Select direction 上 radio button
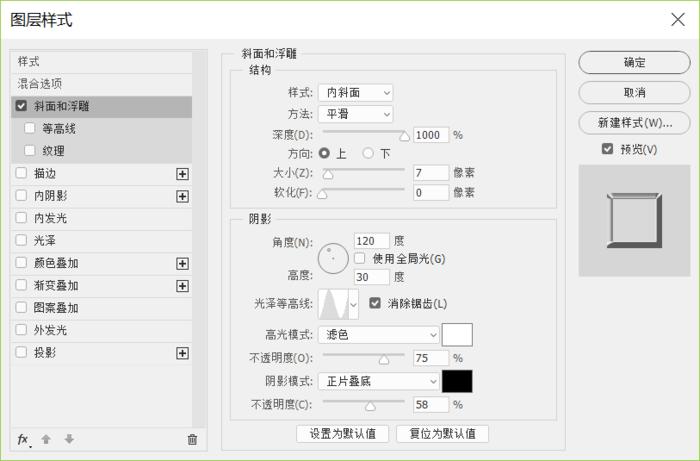The width and height of the screenshot is (700, 461). [325, 154]
